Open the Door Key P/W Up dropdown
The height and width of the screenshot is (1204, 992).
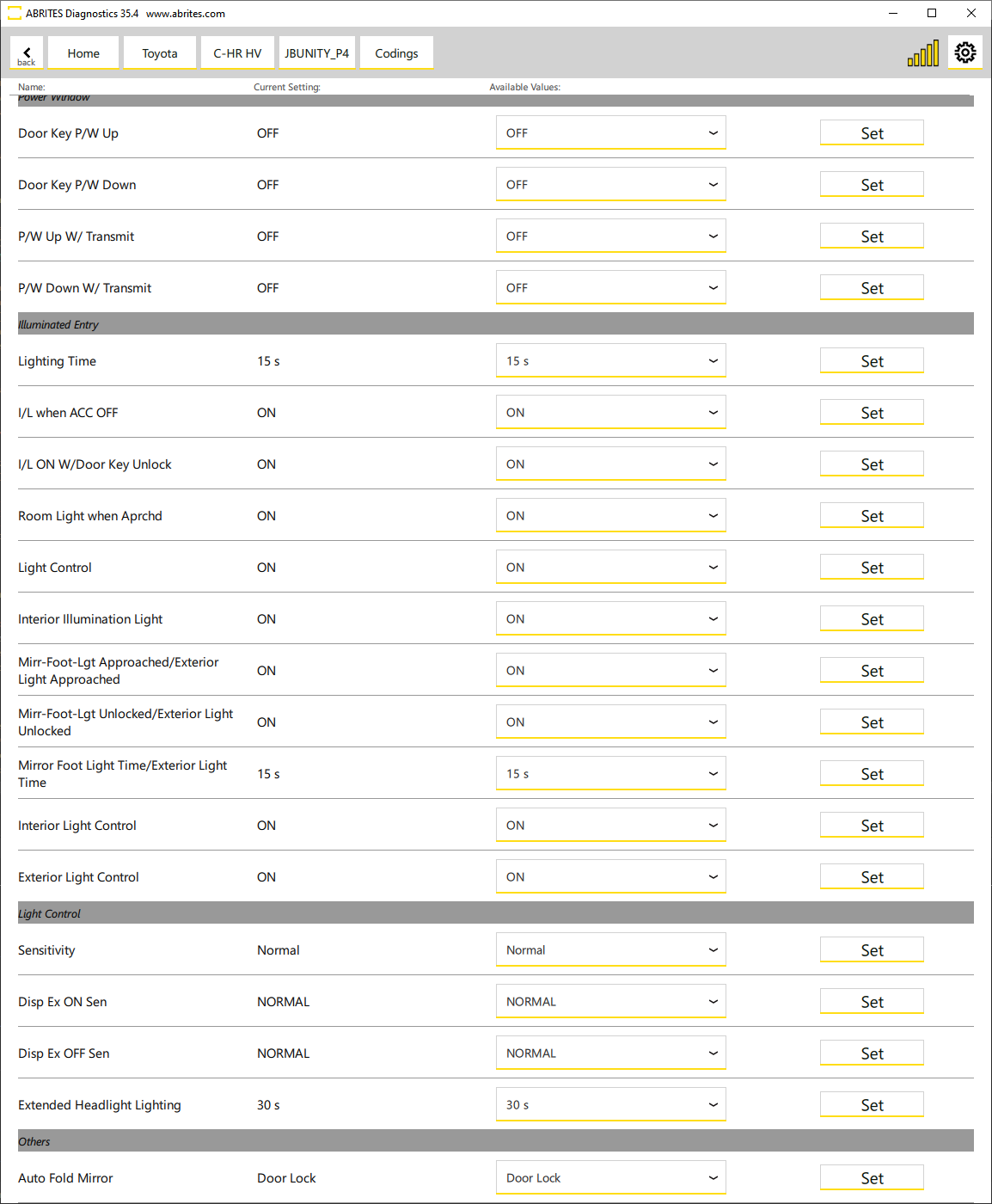coord(610,133)
